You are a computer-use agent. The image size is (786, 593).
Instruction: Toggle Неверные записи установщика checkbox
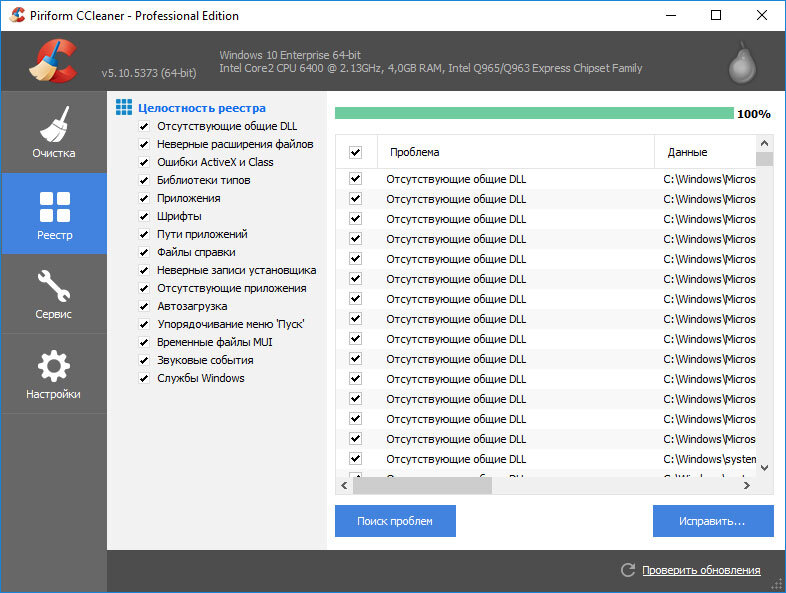tap(144, 271)
